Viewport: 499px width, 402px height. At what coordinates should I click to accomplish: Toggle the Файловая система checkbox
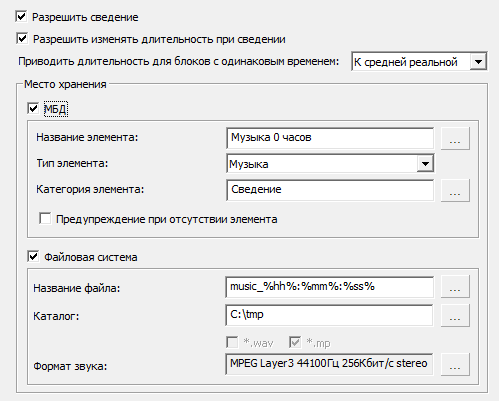pyautogui.click(x=33, y=257)
